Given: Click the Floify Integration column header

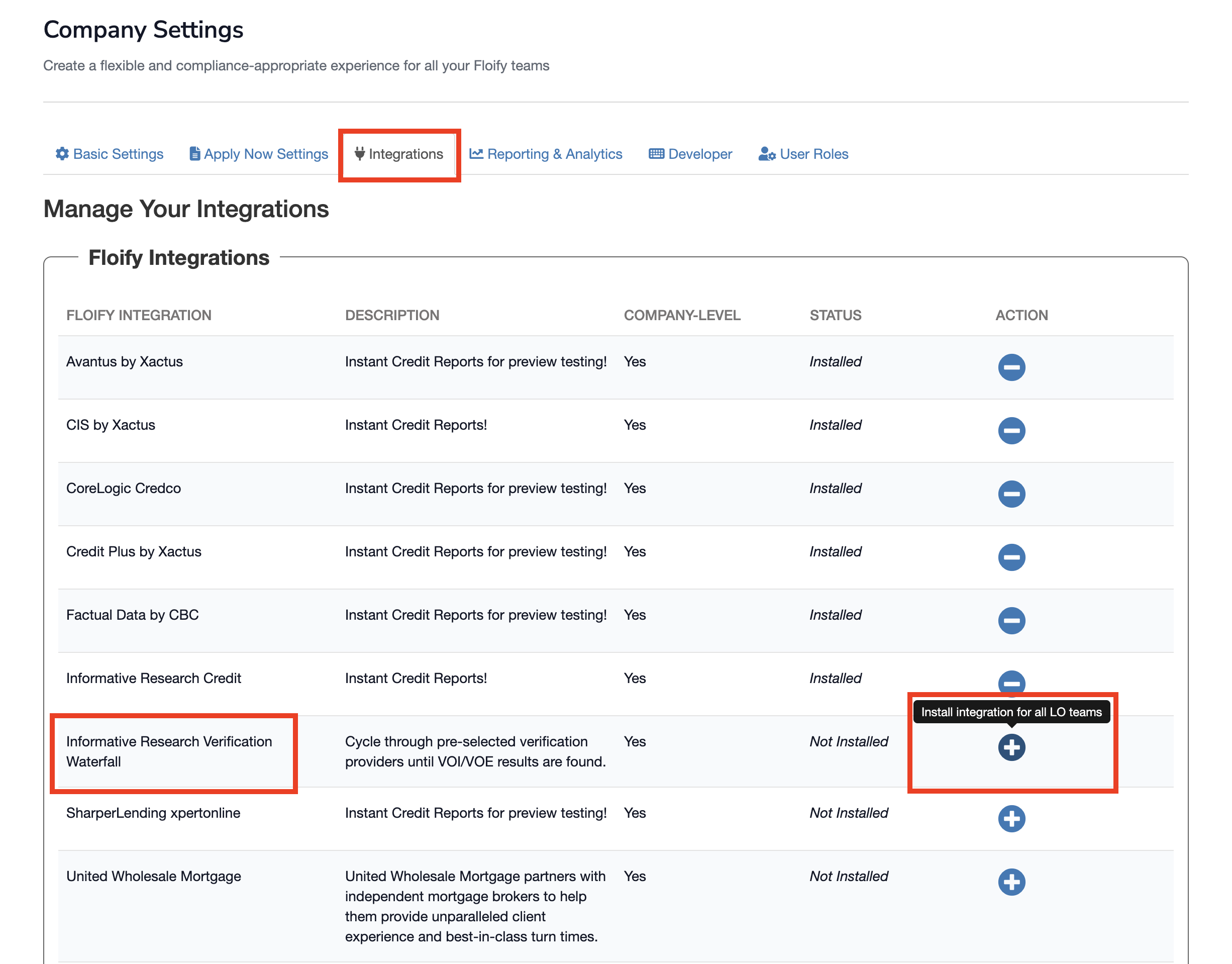Looking at the screenshot, I should [x=139, y=315].
